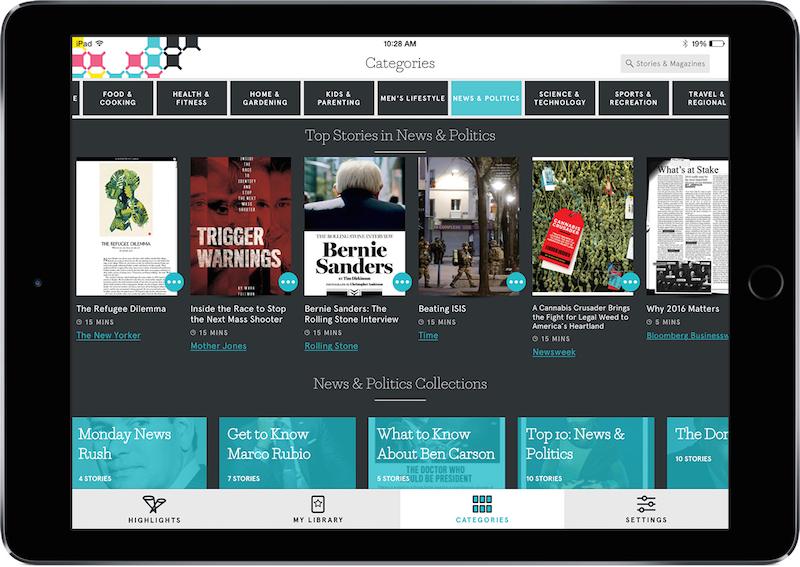This screenshot has height=567, width=800.
Task: Open the Mother Jones magazine link
Action: coord(218,346)
